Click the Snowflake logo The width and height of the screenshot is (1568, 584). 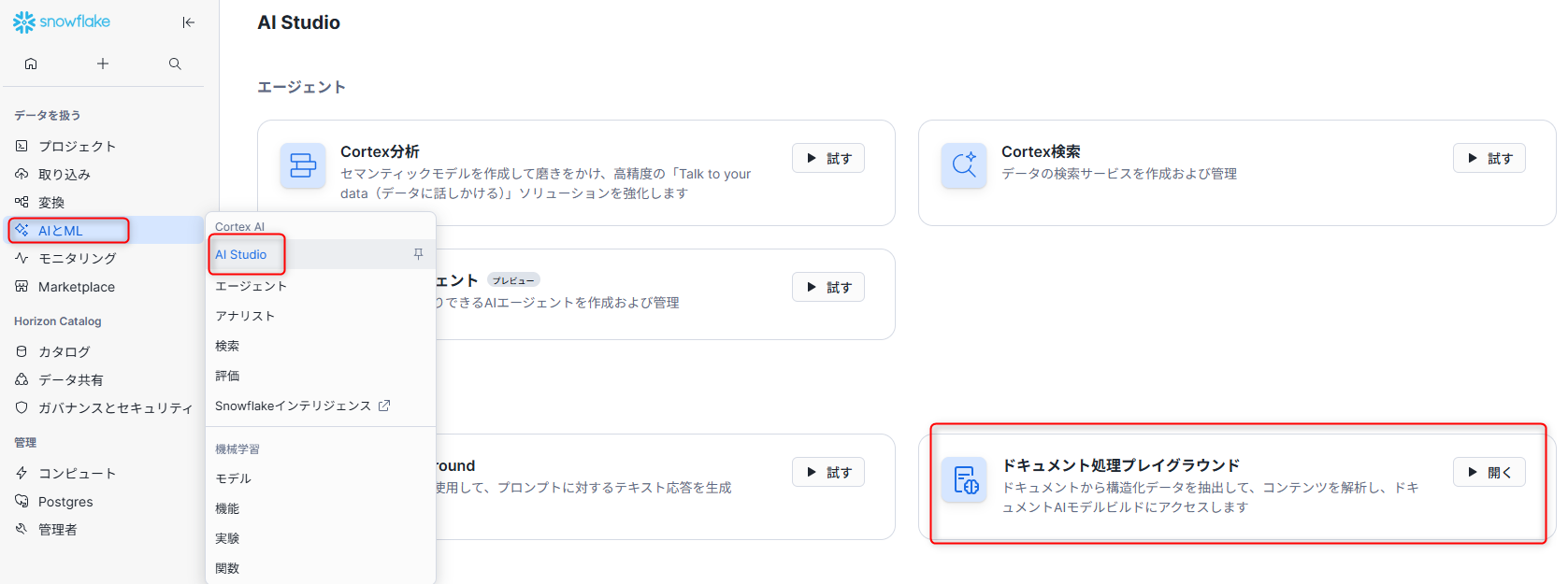(x=62, y=21)
